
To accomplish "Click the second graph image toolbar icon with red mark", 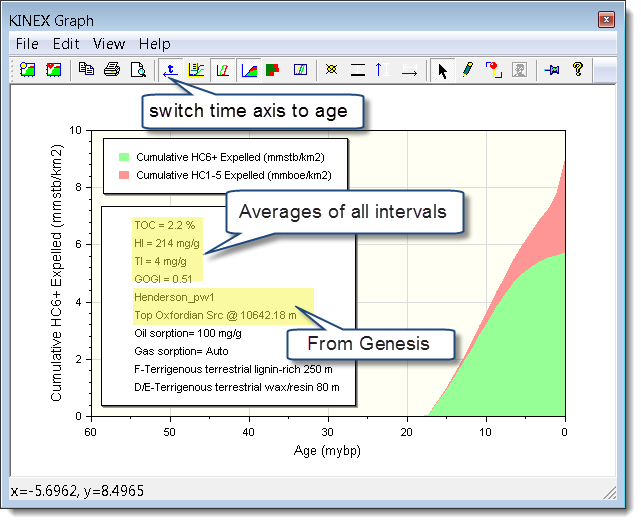I will pyautogui.click(x=54, y=70).
